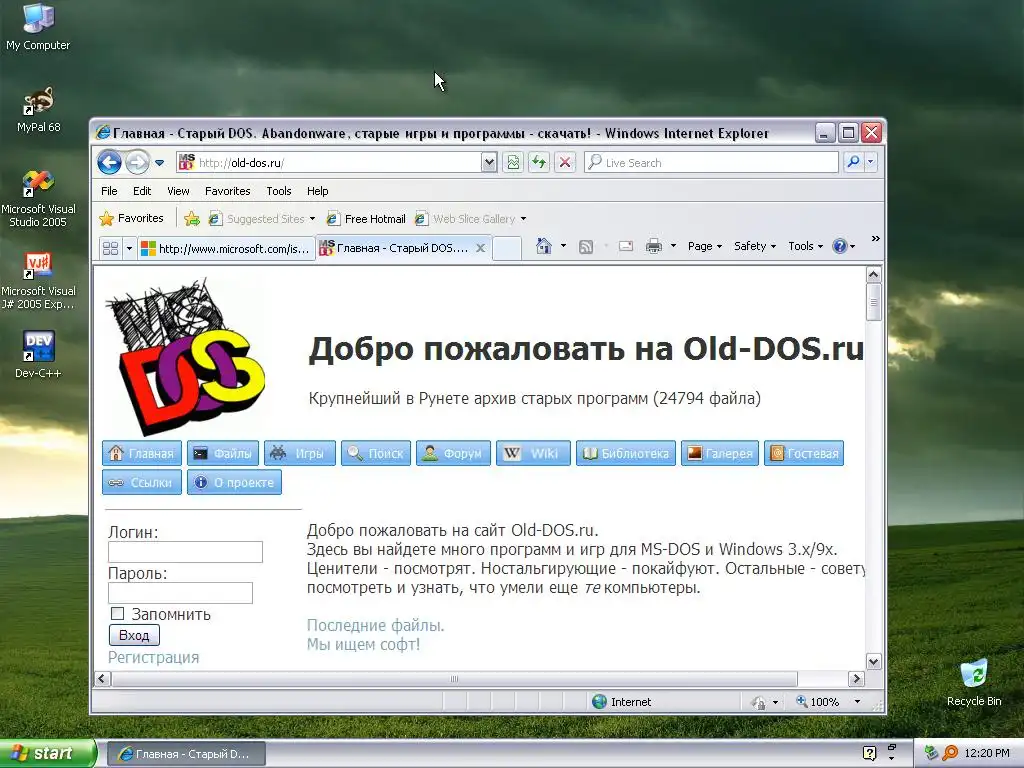
Task: Open the Favorites star button
Action: click(131, 218)
